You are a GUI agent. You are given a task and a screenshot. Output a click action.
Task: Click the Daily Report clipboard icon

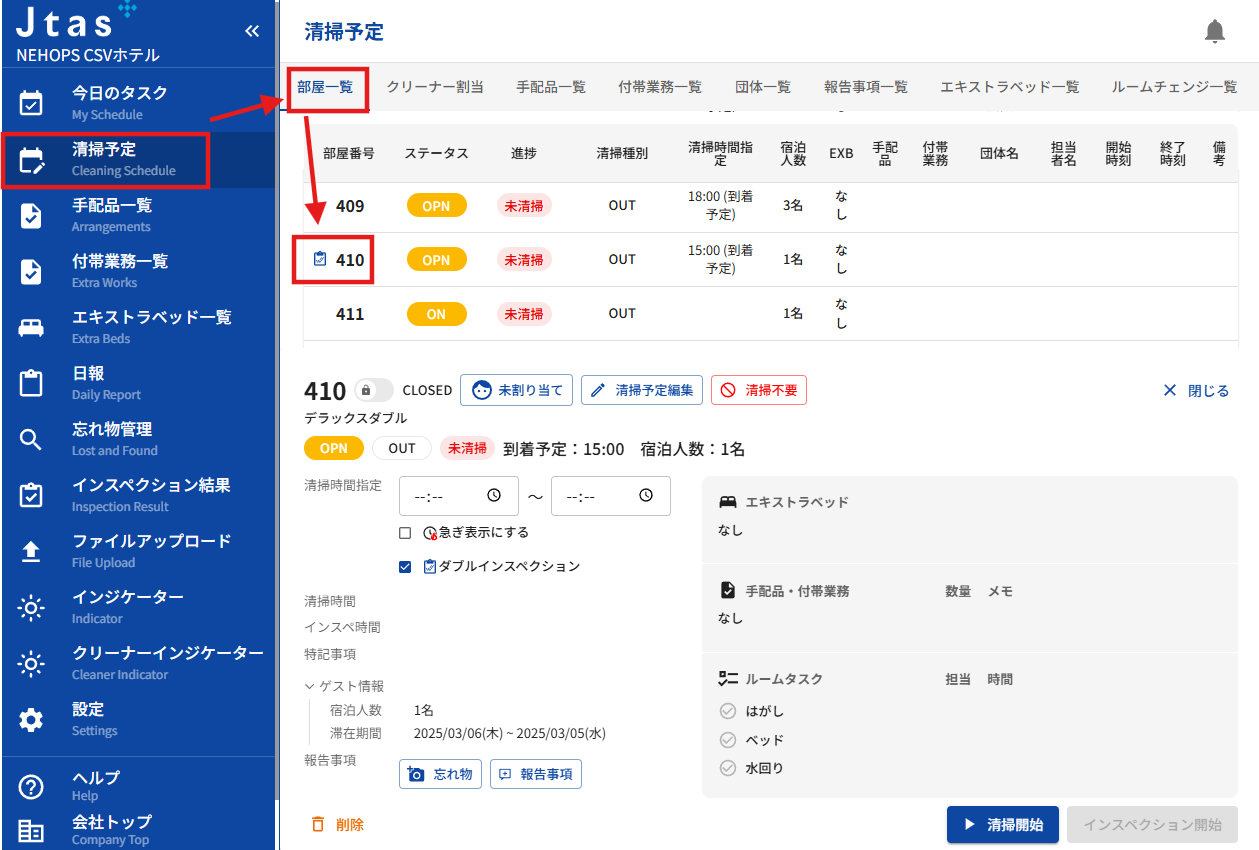click(31, 383)
